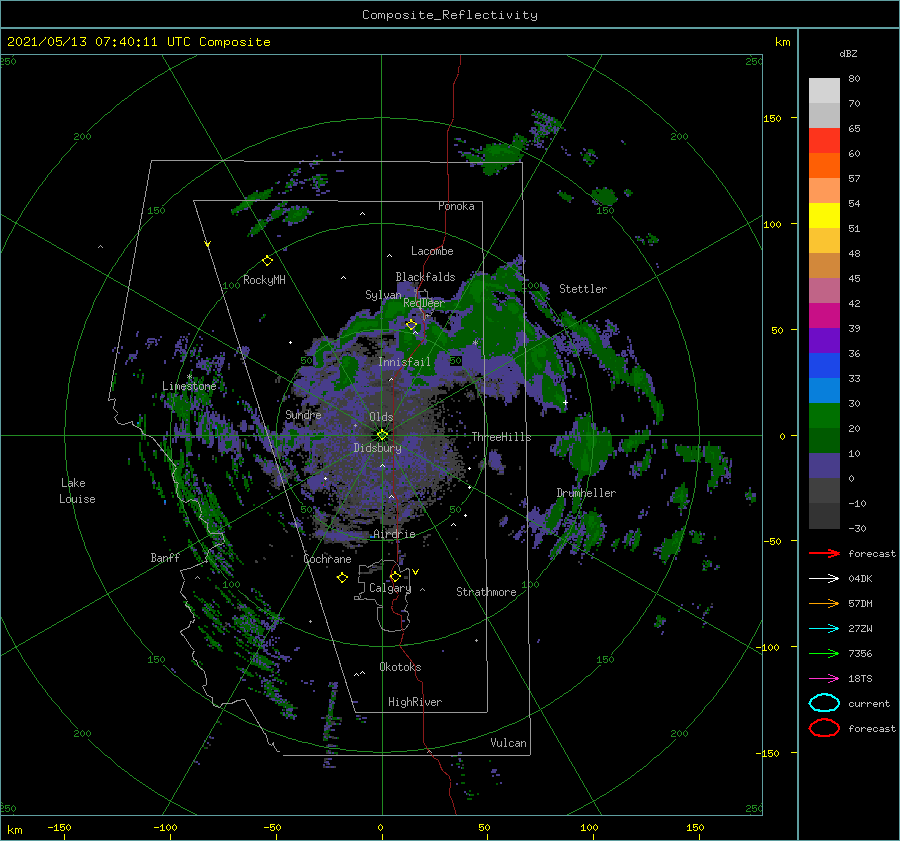Click the RockyMH map label

tap(264, 280)
